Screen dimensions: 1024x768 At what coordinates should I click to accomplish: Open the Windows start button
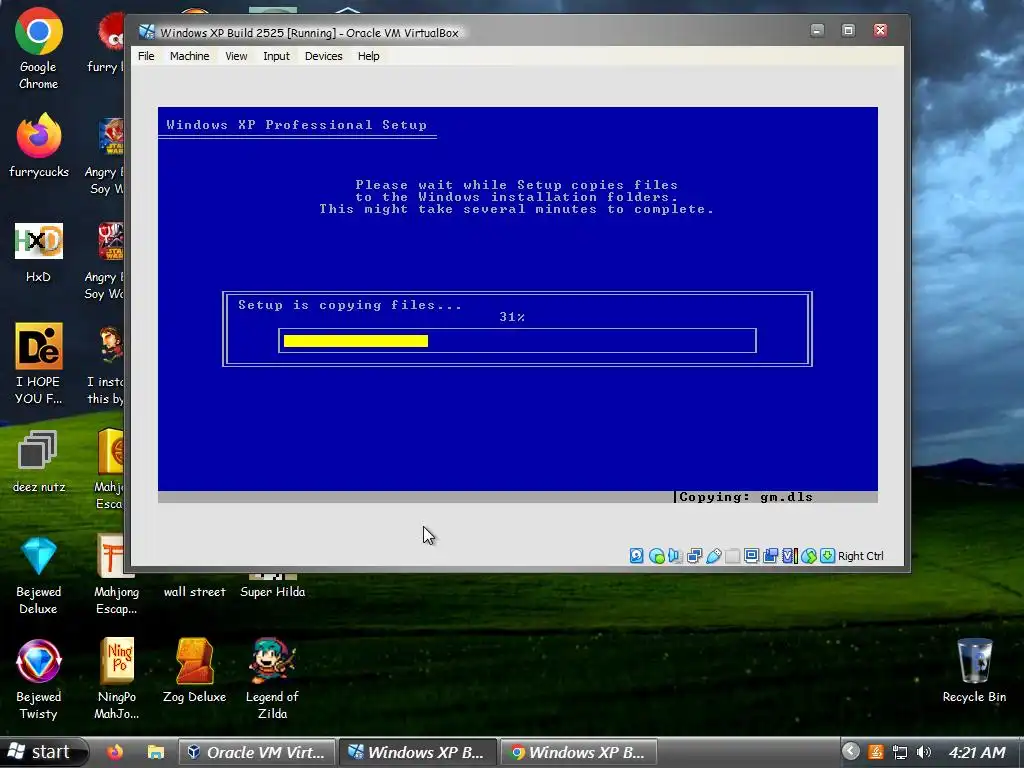[x=44, y=752]
